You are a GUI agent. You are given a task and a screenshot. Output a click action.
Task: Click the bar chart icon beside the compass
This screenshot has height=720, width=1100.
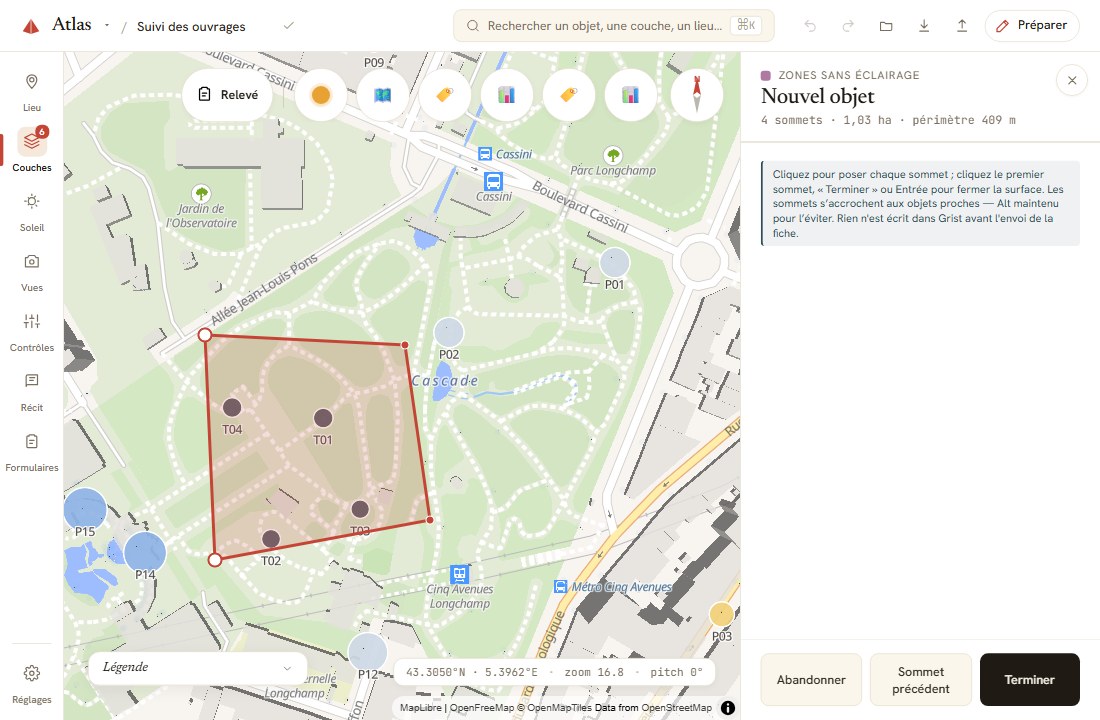(631, 95)
